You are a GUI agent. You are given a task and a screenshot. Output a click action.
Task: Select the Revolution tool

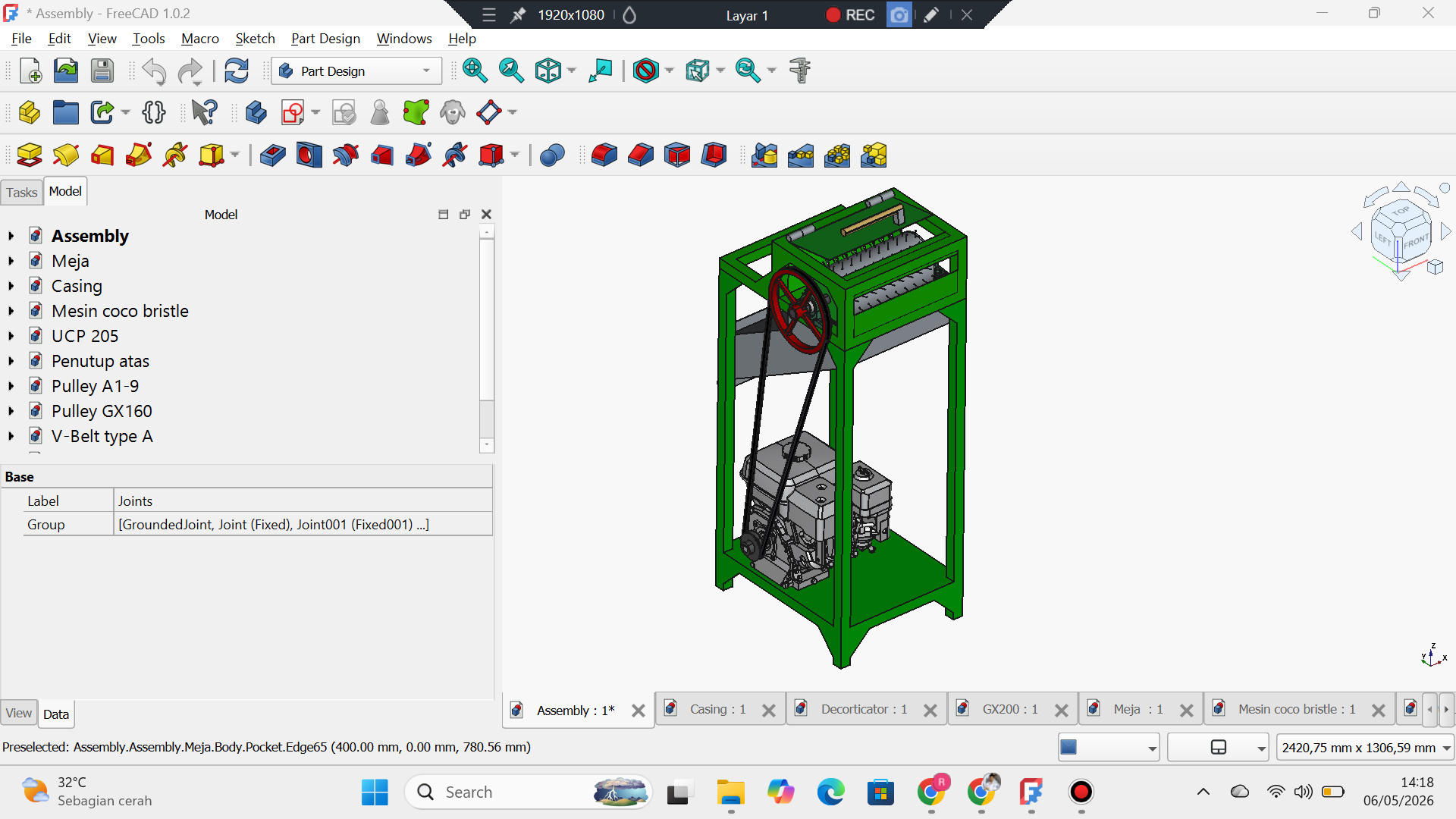coord(66,155)
